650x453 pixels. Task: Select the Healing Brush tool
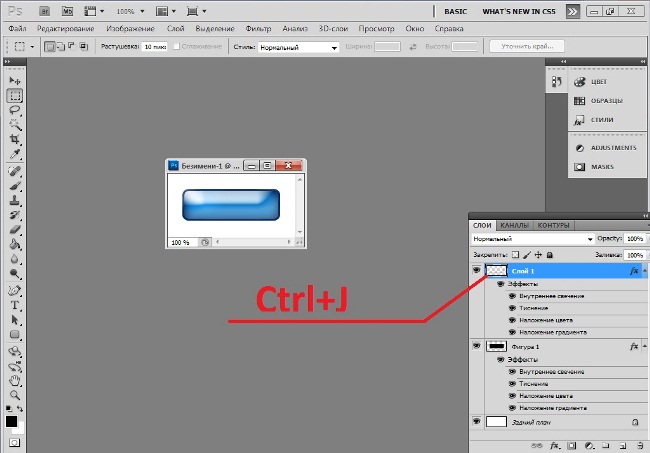point(15,171)
